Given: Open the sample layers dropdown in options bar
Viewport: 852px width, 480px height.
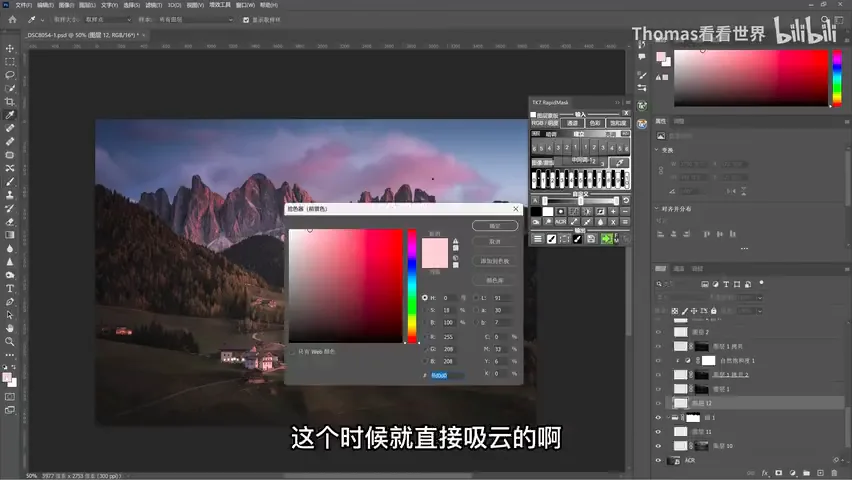Looking at the screenshot, I should tap(195, 20).
